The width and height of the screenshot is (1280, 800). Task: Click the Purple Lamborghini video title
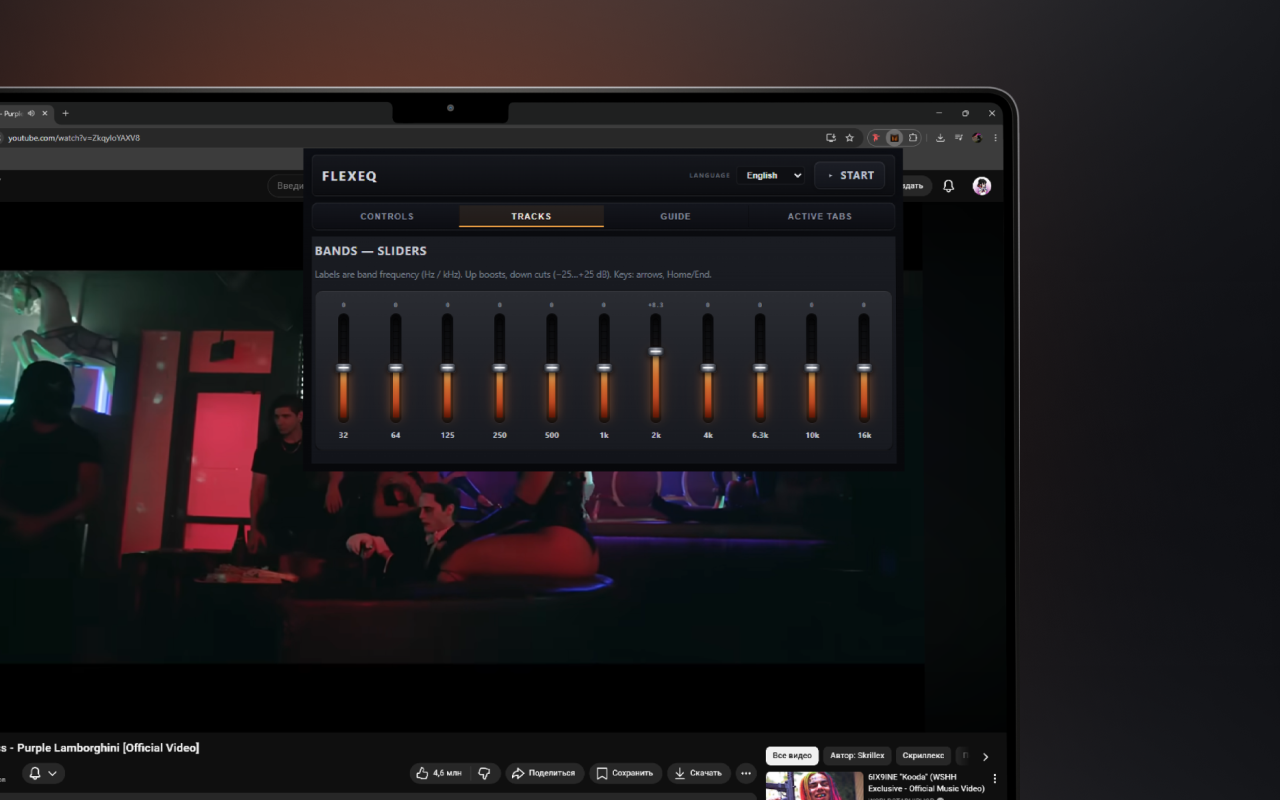tap(100, 748)
